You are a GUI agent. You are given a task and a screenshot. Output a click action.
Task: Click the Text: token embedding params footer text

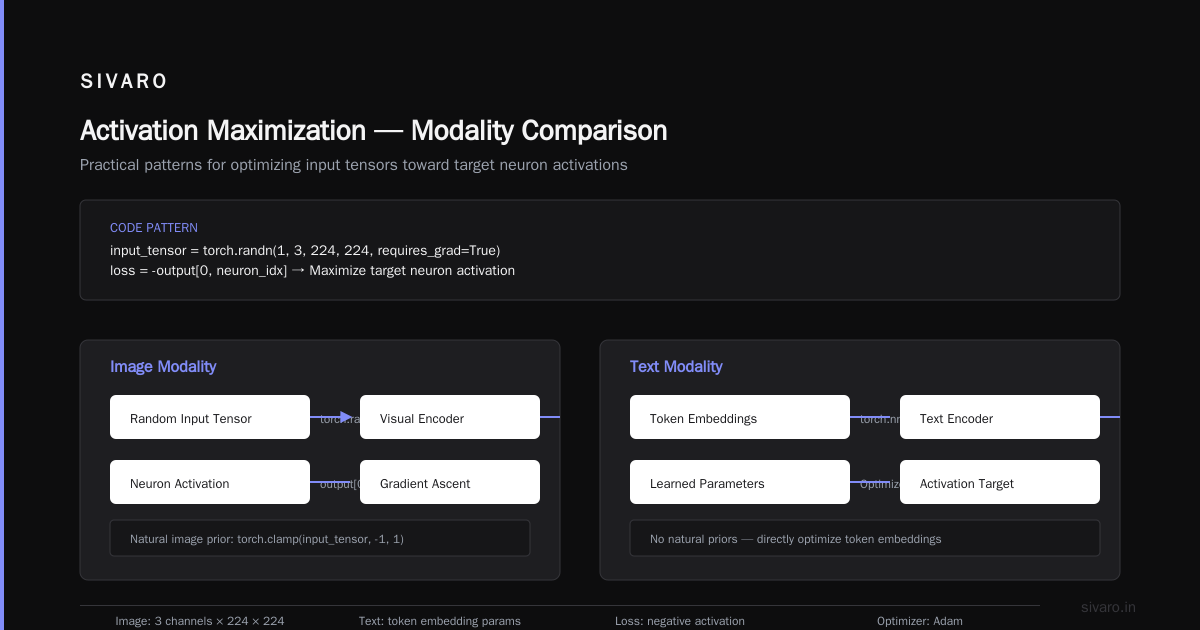(440, 621)
